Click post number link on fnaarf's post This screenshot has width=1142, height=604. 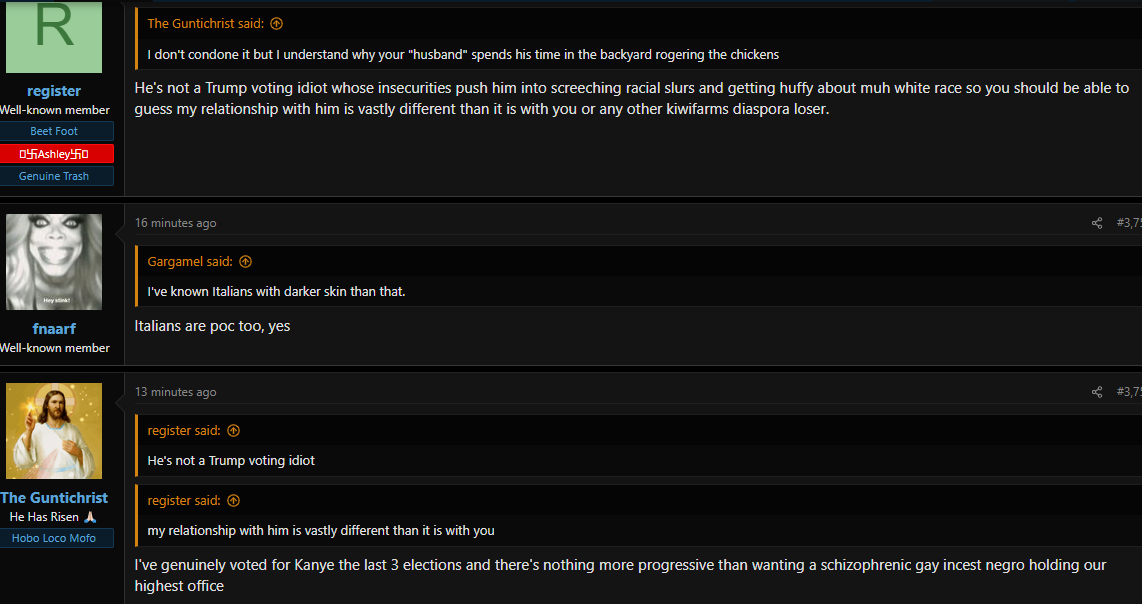pyautogui.click(x=1129, y=223)
